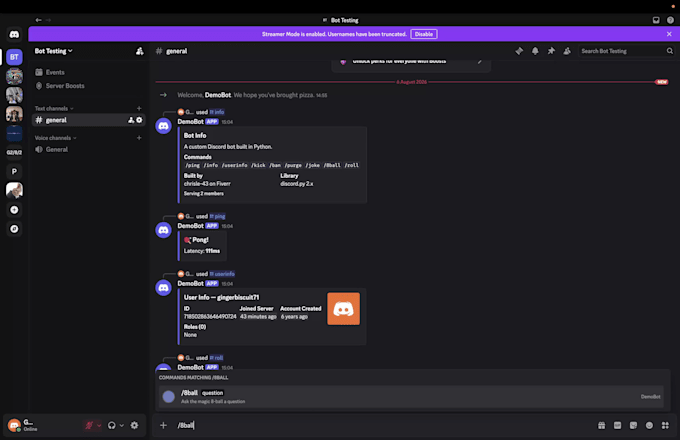Screen dimensions: 680x440
Task: Click the 'Serving 2 members' footer text
Action: [x=204, y=193]
